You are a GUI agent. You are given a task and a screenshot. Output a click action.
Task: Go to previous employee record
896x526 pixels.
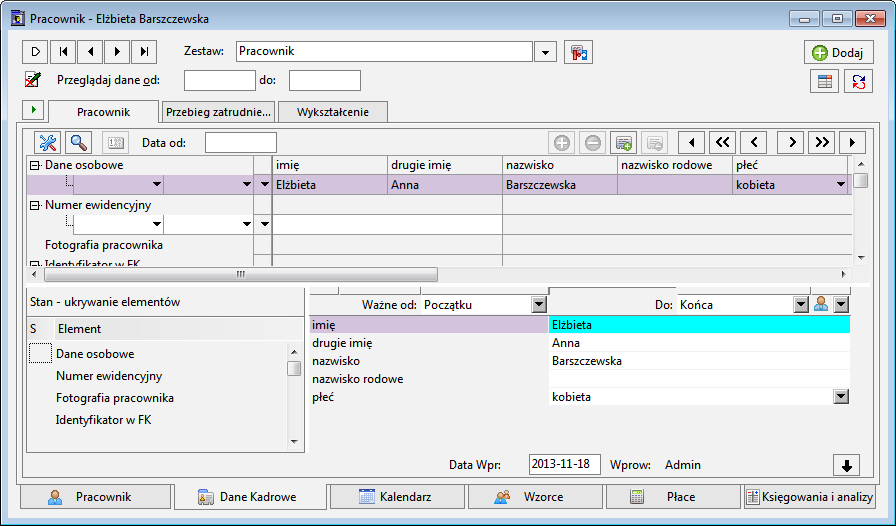point(90,52)
